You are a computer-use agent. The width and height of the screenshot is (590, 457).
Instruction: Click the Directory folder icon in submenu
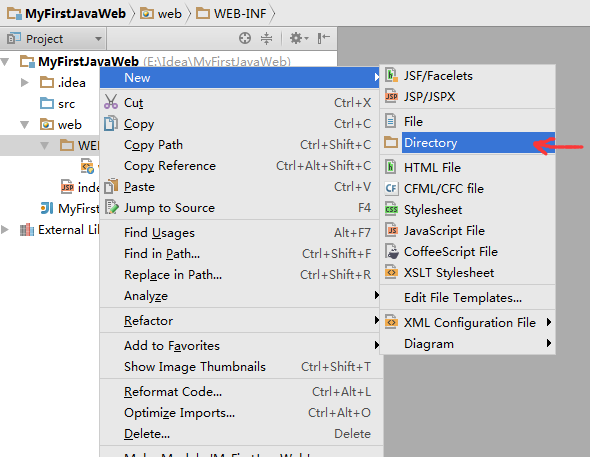point(391,142)
